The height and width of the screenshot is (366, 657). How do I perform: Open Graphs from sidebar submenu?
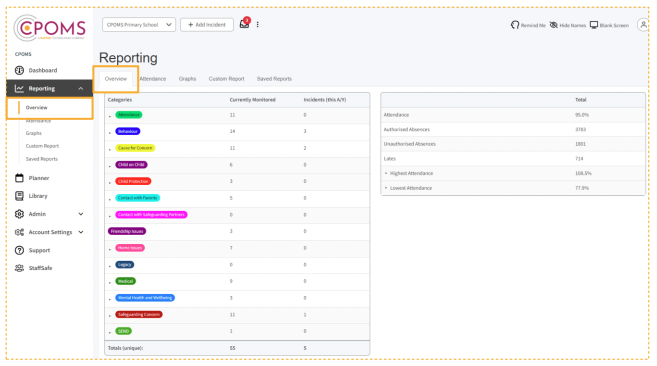pos(34,133)
